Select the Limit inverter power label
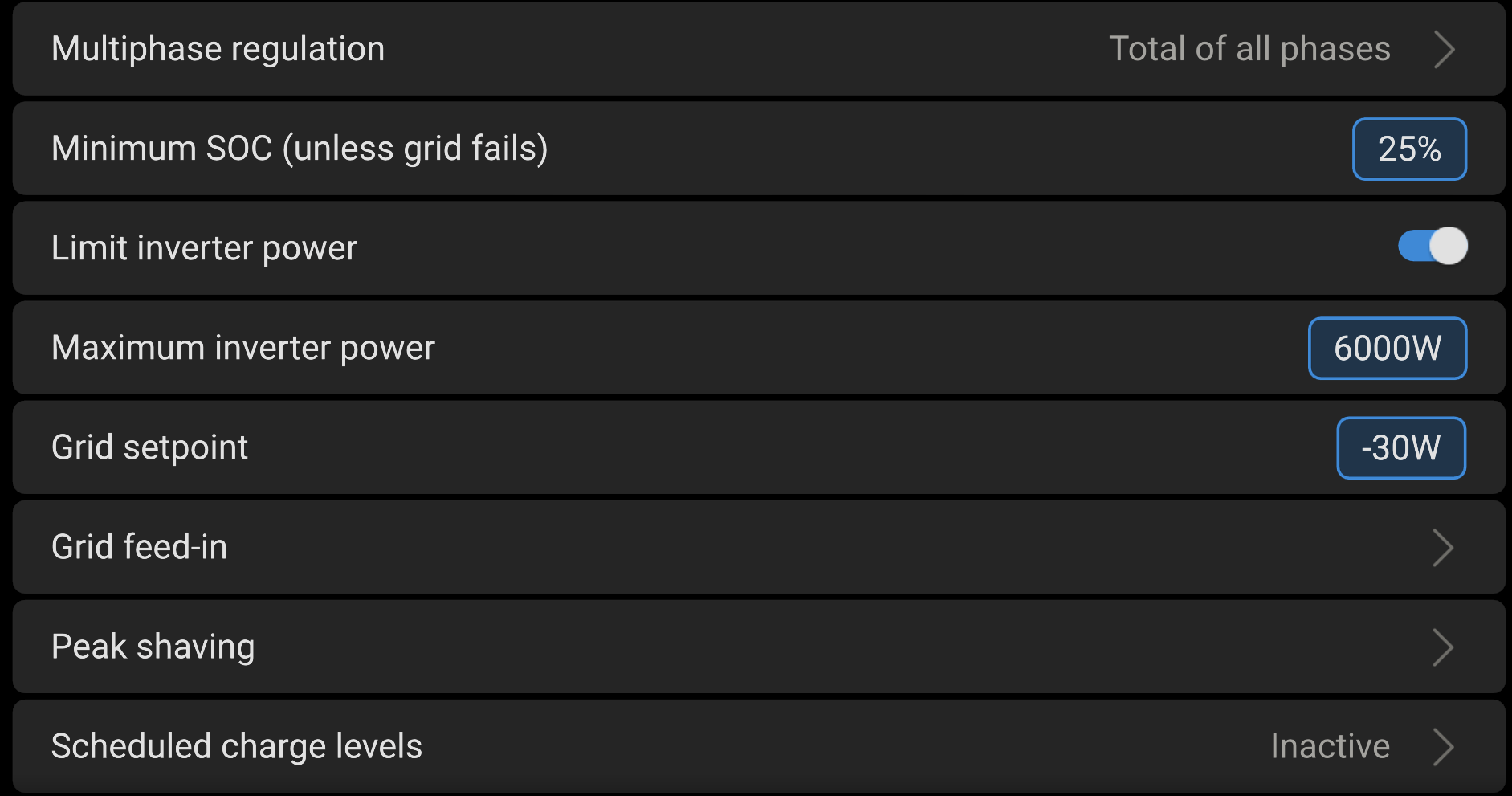This screenshot has height=796, width=1512. 204,248
